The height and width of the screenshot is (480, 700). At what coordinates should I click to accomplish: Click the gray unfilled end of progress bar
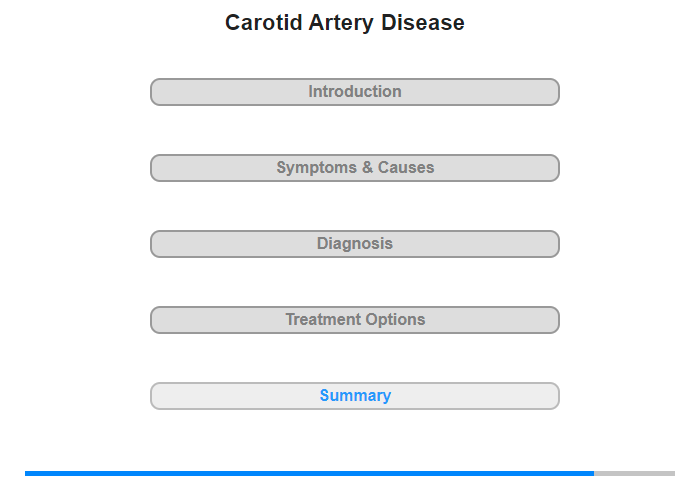(634, 473)
